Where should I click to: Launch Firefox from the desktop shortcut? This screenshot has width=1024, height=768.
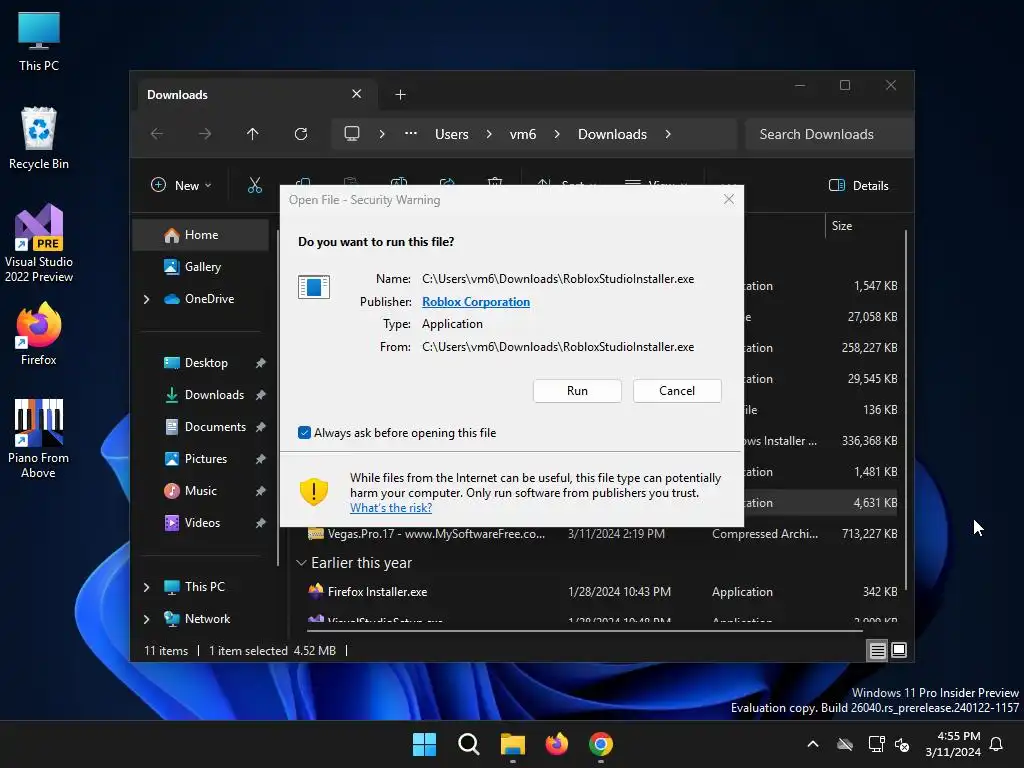click(x=39, y=334)
